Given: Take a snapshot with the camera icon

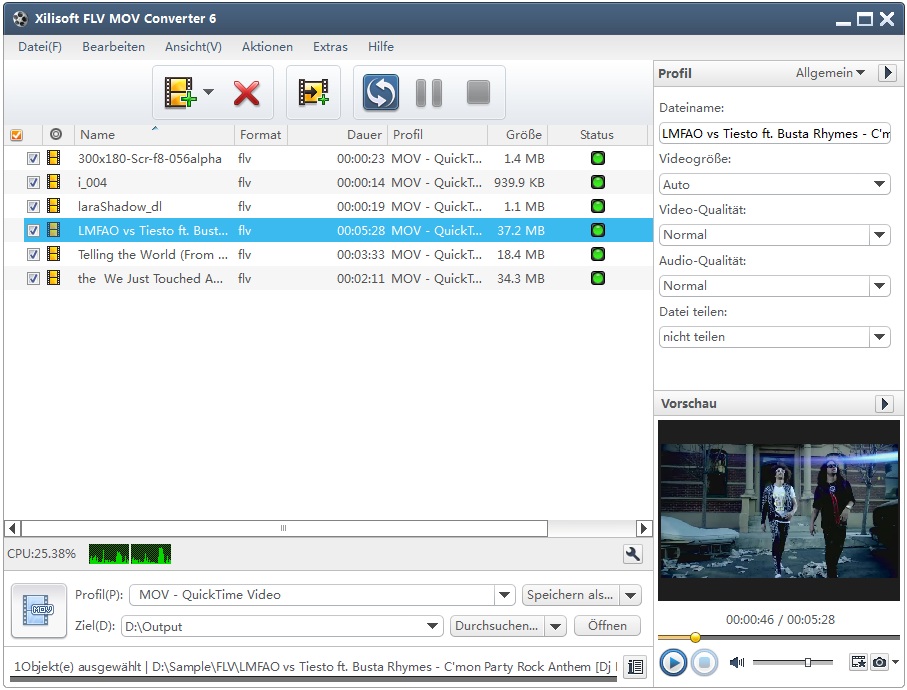Looking at the screenshot, I should pyautogui.click(x=880, y=662).
